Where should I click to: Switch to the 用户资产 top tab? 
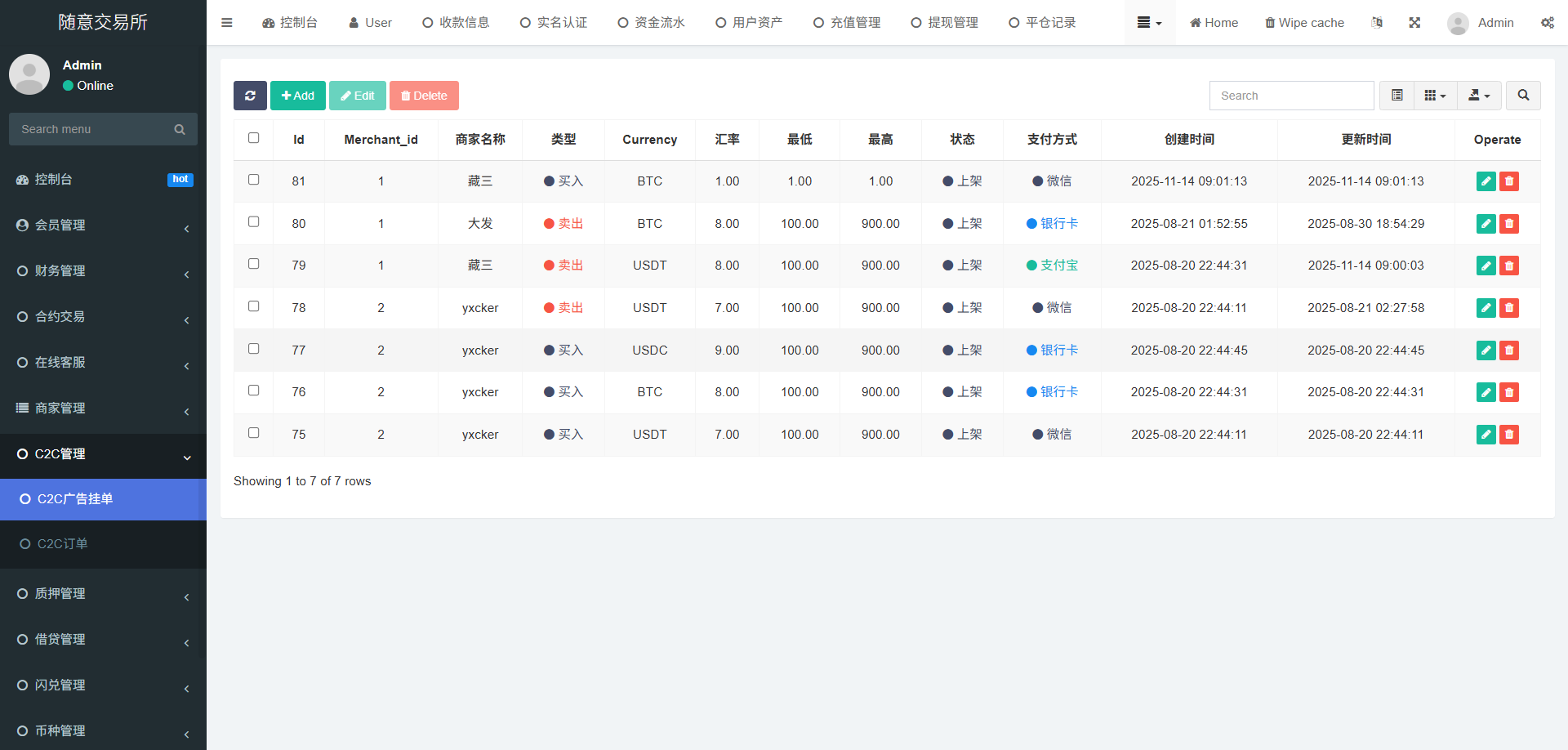749,23
